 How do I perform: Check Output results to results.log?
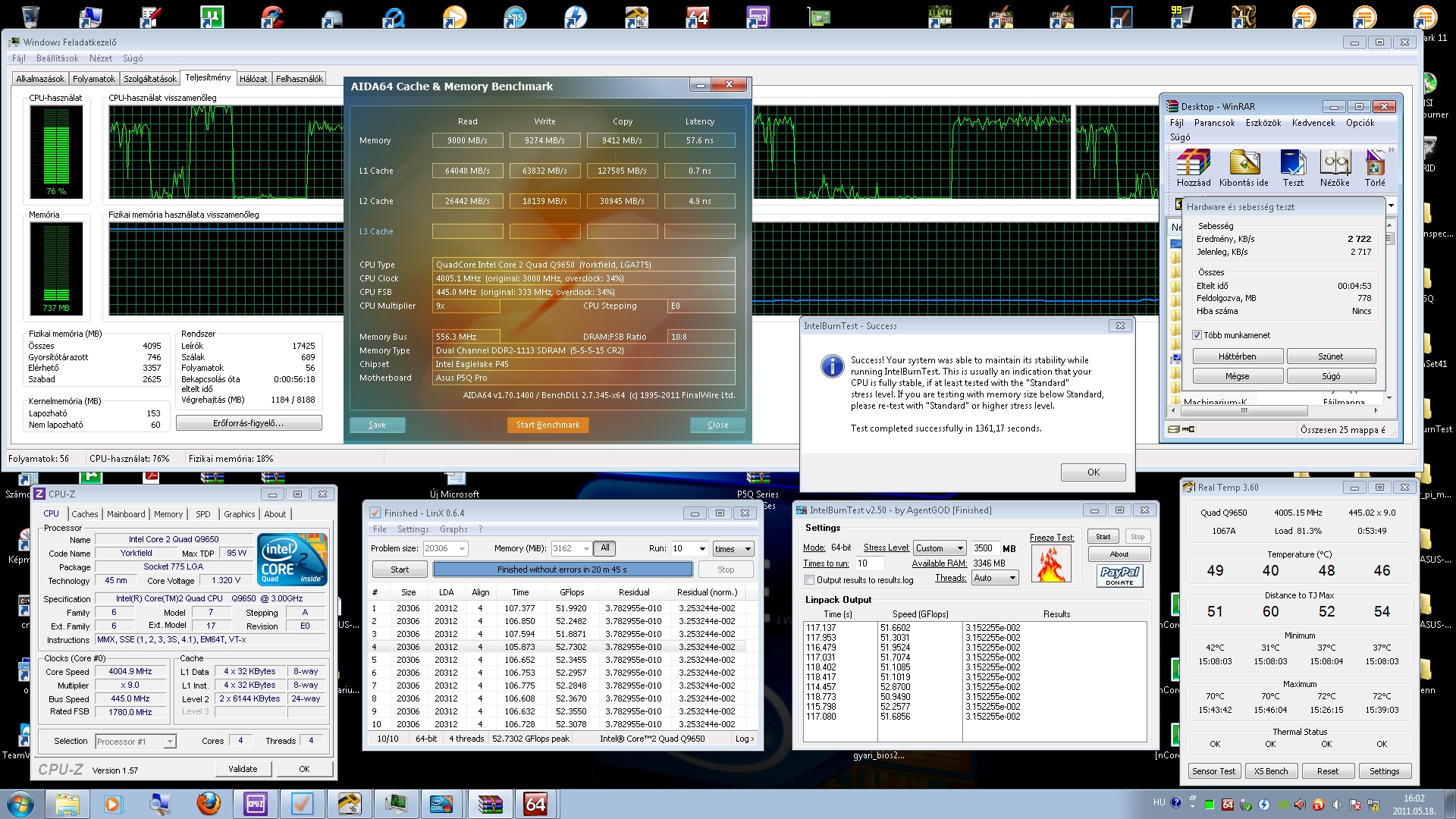(809, 580)
